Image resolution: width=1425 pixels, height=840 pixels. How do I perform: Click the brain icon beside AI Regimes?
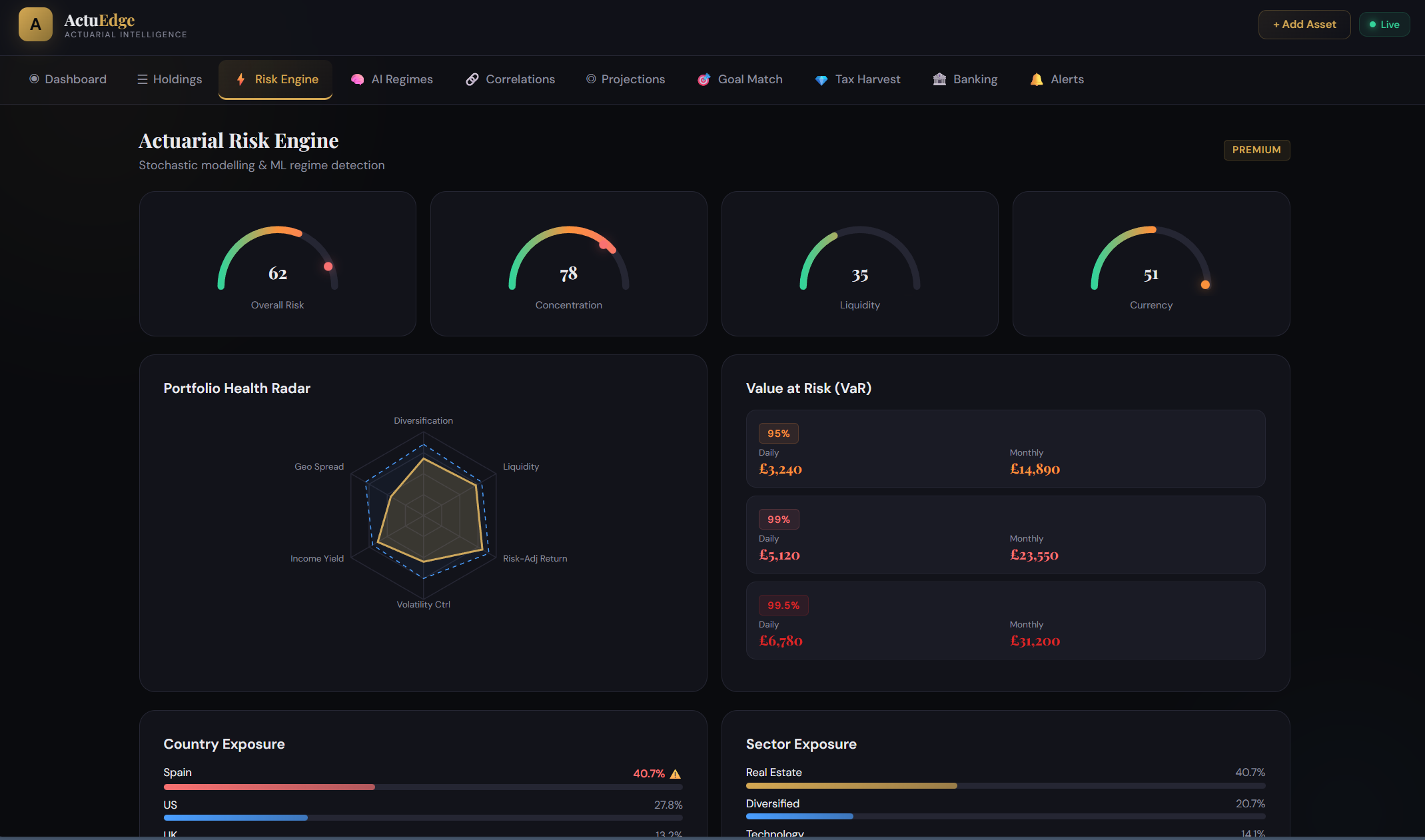tap(357, 79)
